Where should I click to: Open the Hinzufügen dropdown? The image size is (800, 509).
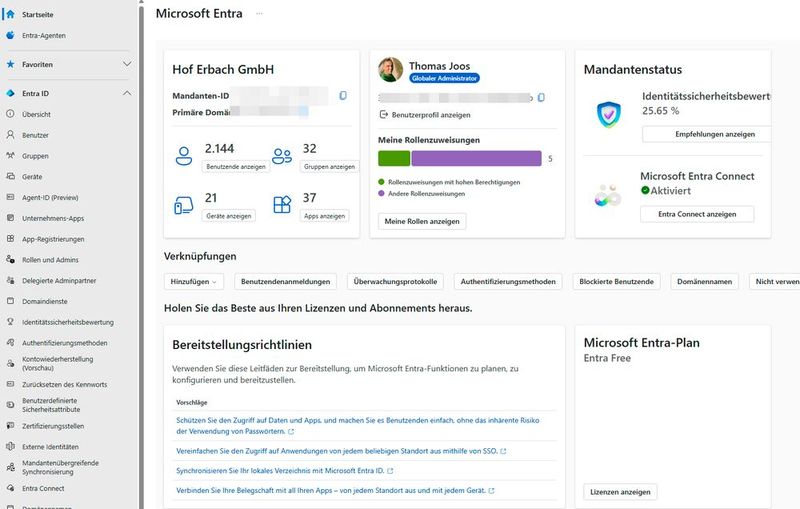pos(193,282)
